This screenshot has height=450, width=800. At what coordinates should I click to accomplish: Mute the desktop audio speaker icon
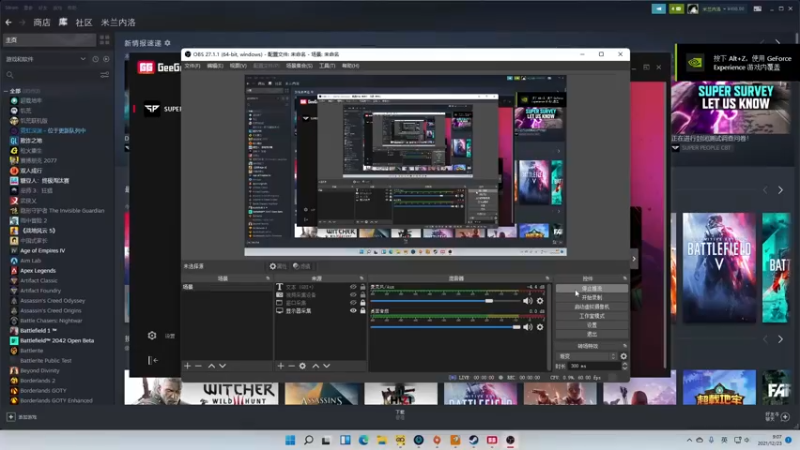(x=528, y=327)
